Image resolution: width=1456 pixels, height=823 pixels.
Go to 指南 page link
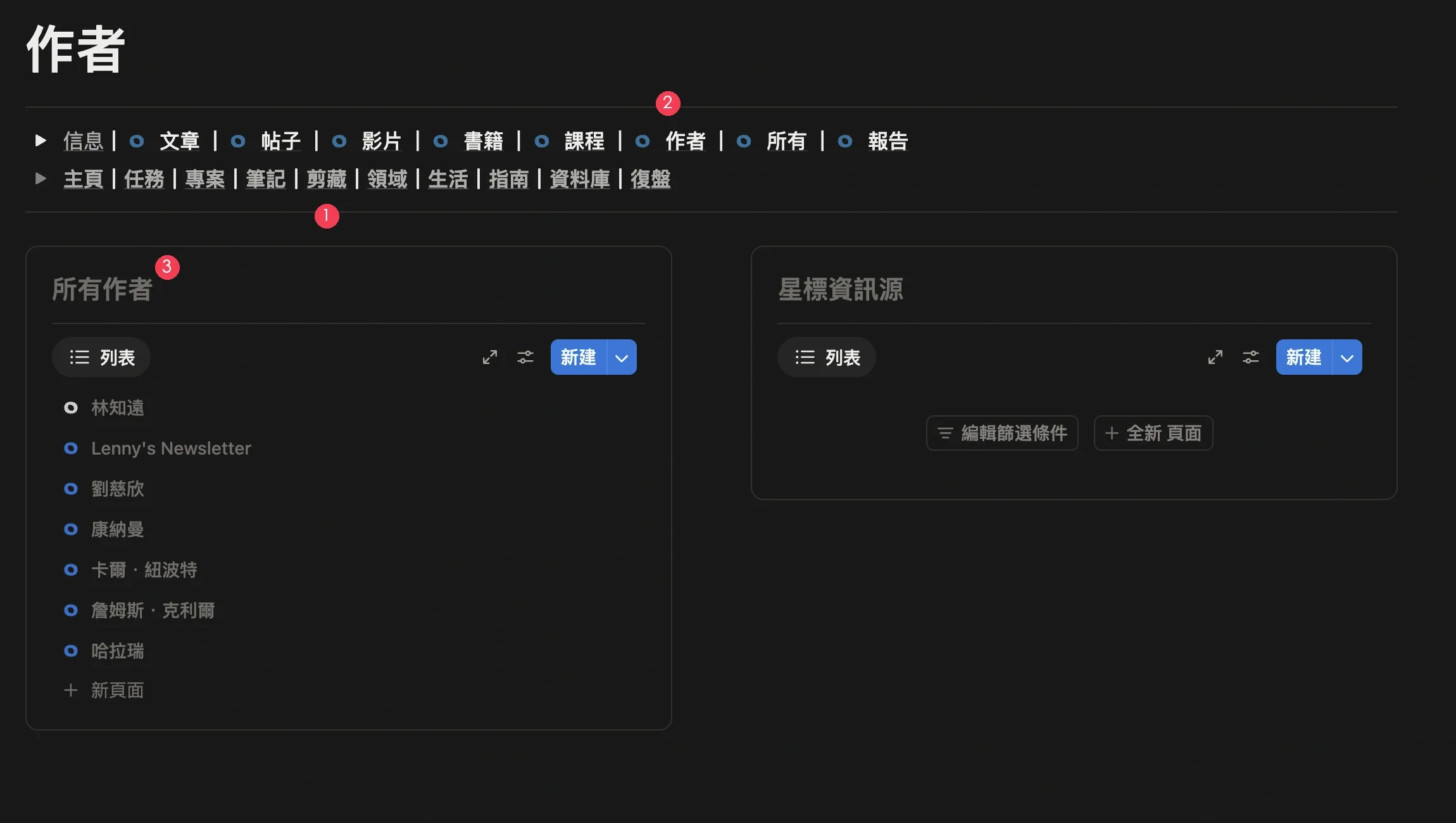point(509,179)
